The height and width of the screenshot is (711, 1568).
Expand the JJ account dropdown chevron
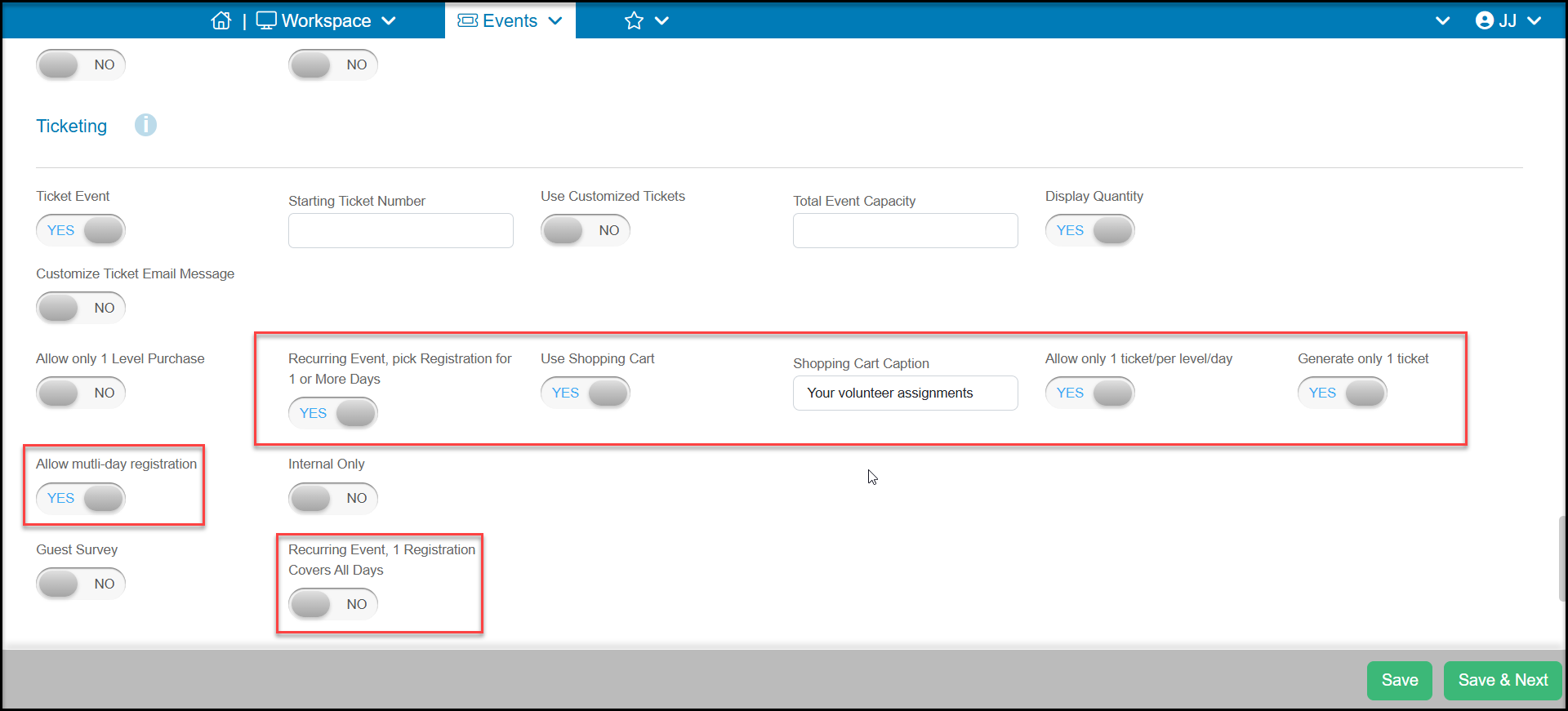pos(1535,20)
